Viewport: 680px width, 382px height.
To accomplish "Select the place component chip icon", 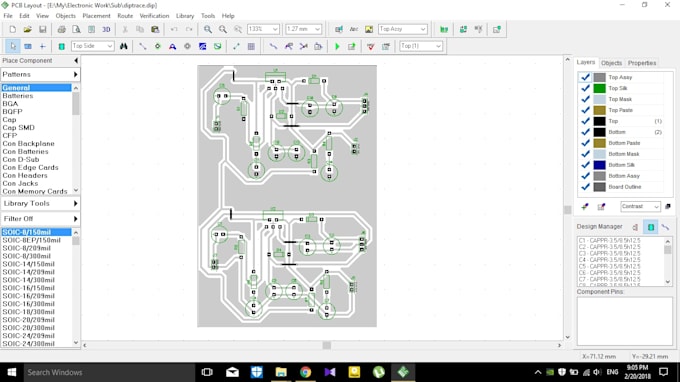I will pyautogui.click(x=62, y=46).
